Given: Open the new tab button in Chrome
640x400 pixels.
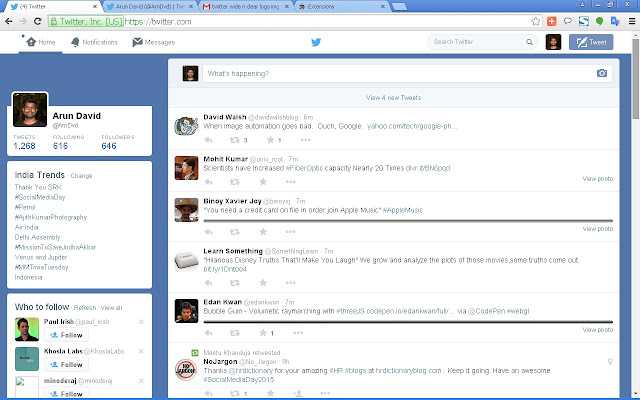Looking at the screenshot, I should pos(399,7).
